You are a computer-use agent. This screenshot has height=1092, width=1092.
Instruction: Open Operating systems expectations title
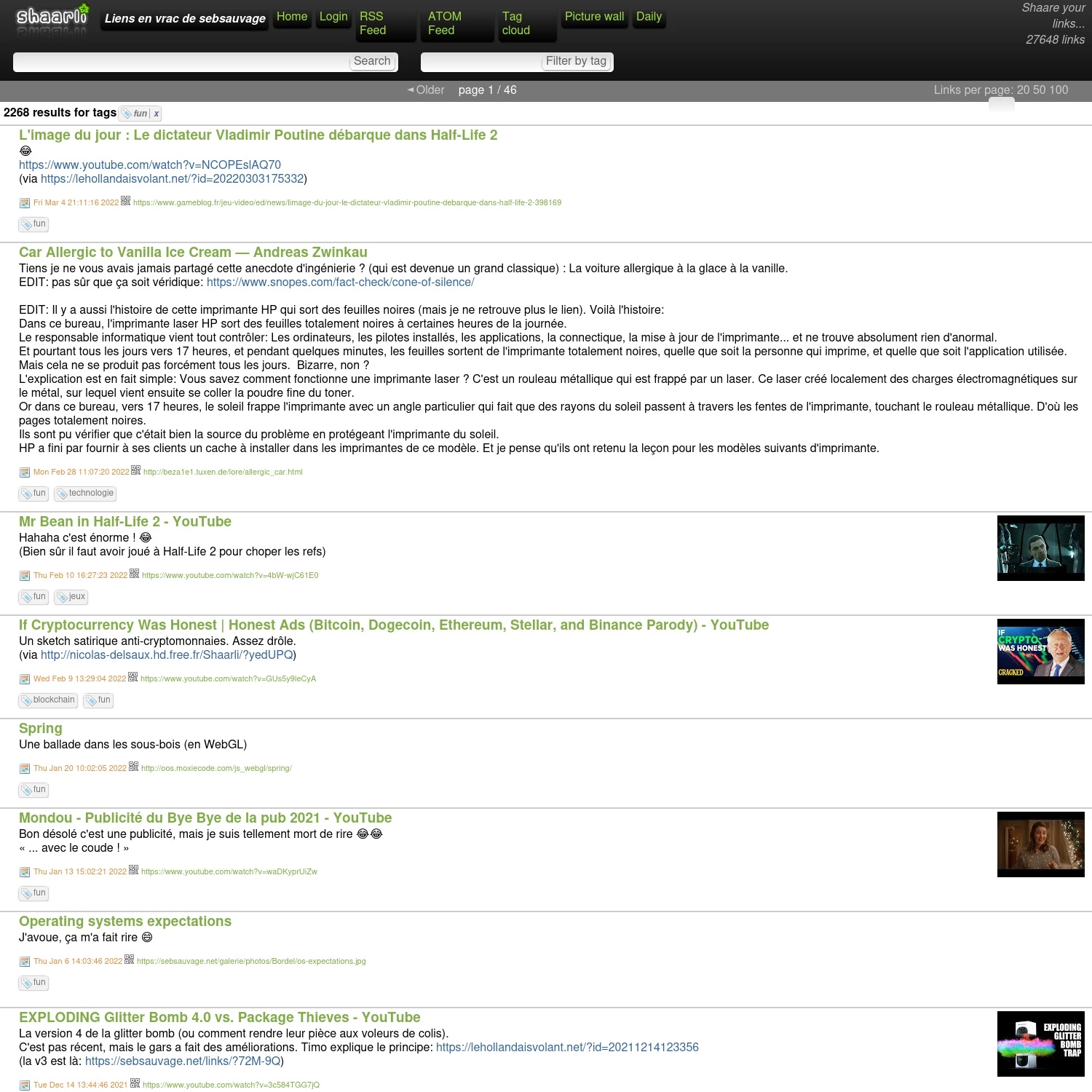point(125,922)
